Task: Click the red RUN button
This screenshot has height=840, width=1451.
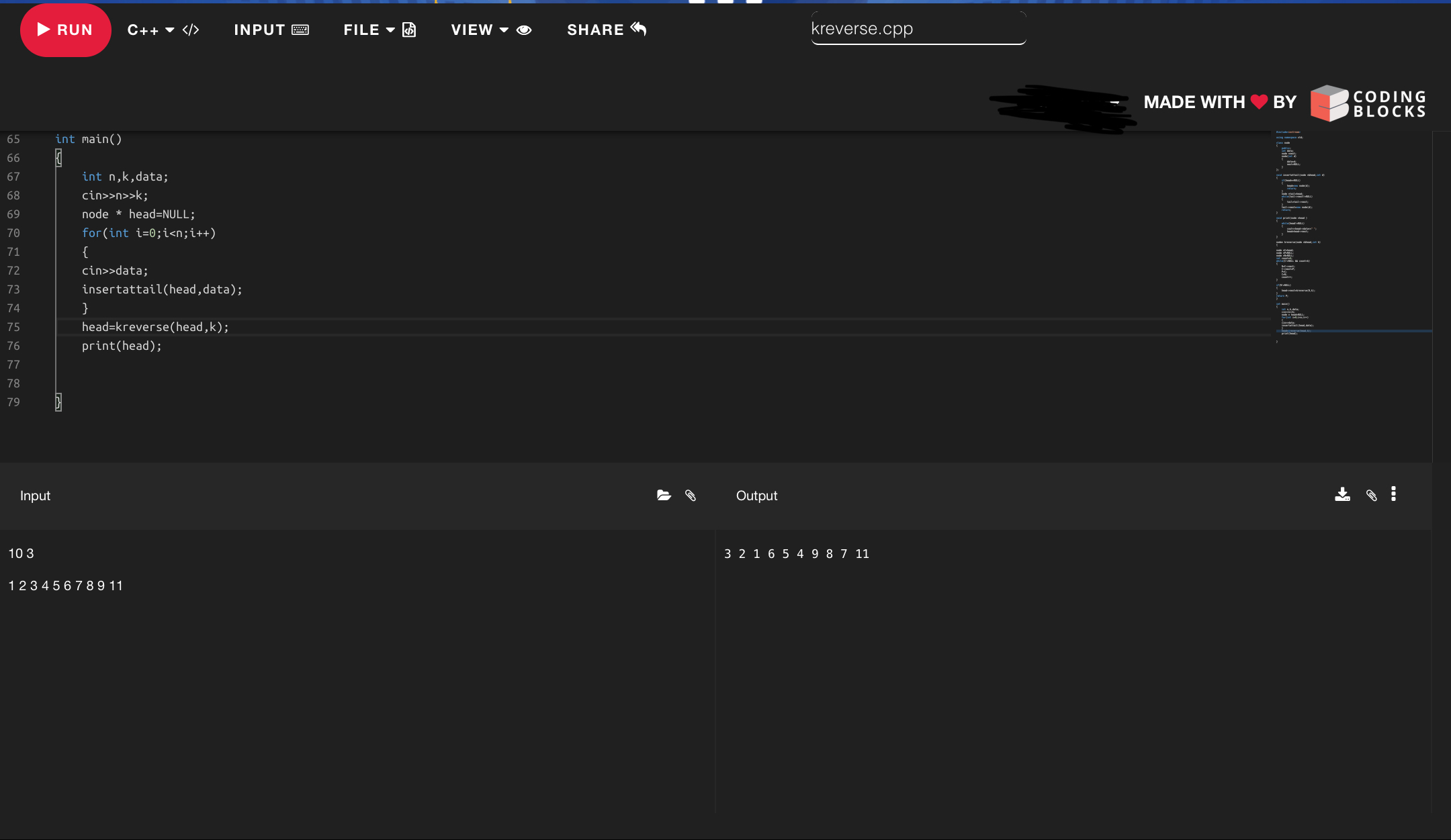Action: point(65,30)
